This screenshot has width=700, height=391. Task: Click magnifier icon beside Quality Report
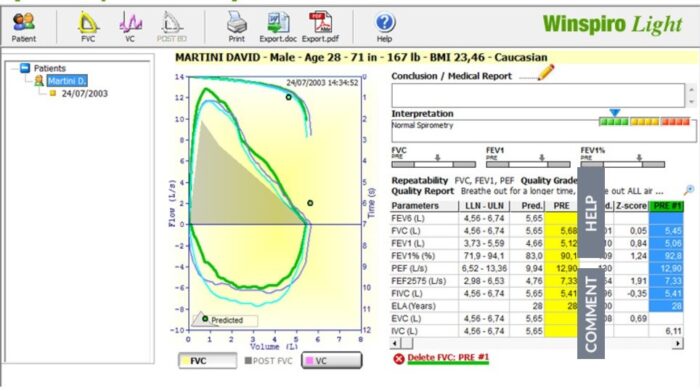(689, 191)
